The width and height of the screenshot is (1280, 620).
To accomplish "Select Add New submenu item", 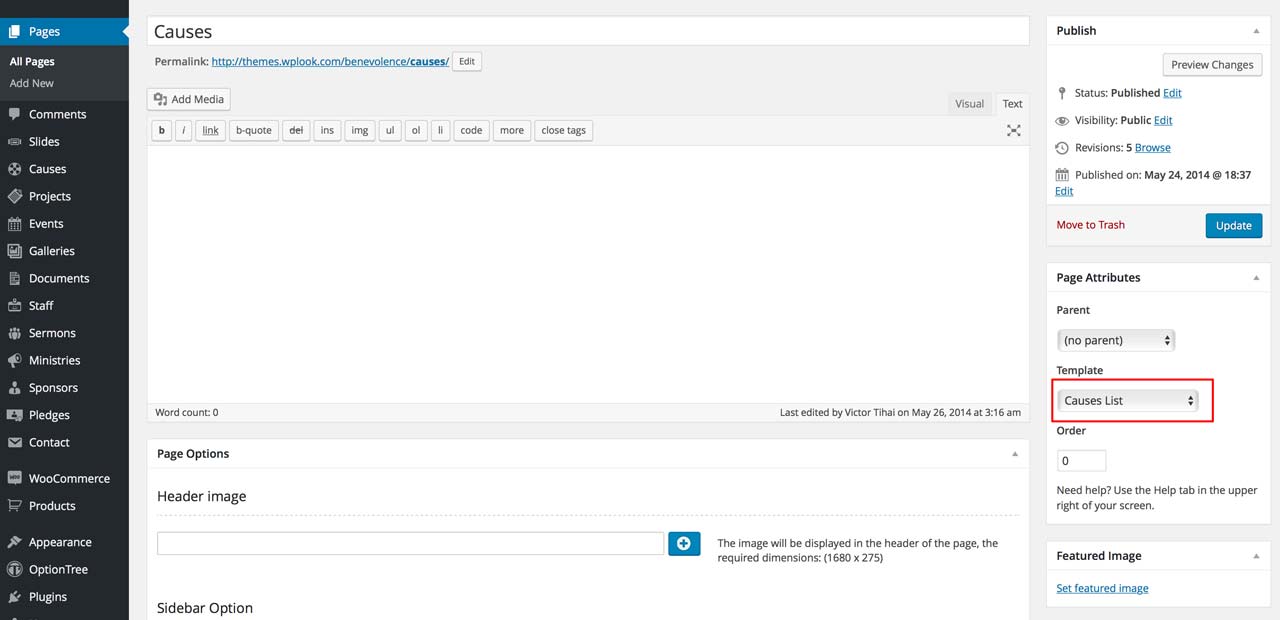I will [x=32, y=83].
